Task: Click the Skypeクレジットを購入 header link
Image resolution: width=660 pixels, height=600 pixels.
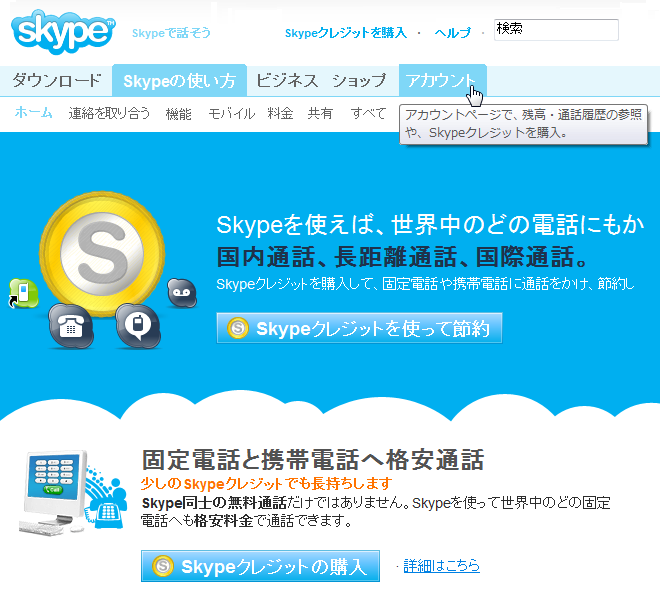Action: 345,33
